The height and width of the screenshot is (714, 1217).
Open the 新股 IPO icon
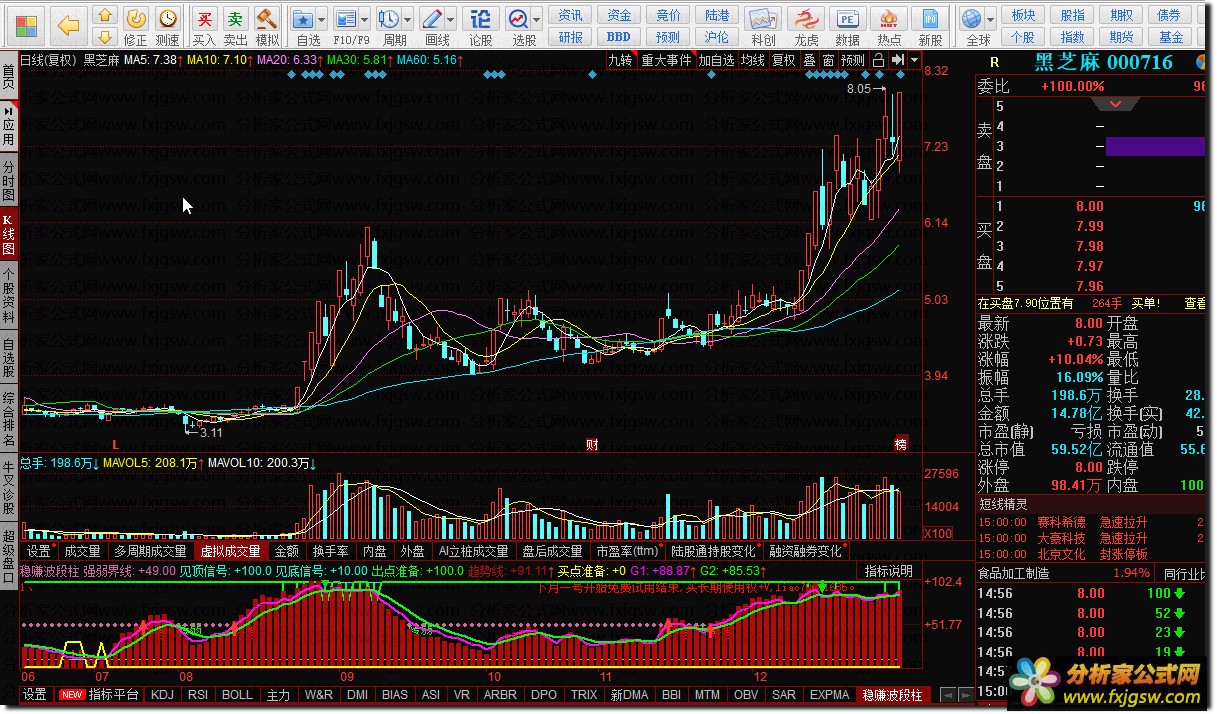point(930,26)
